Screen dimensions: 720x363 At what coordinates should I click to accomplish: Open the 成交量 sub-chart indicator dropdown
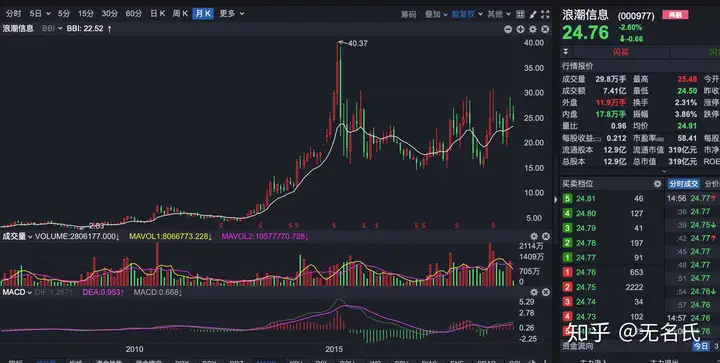click(17, 236)
